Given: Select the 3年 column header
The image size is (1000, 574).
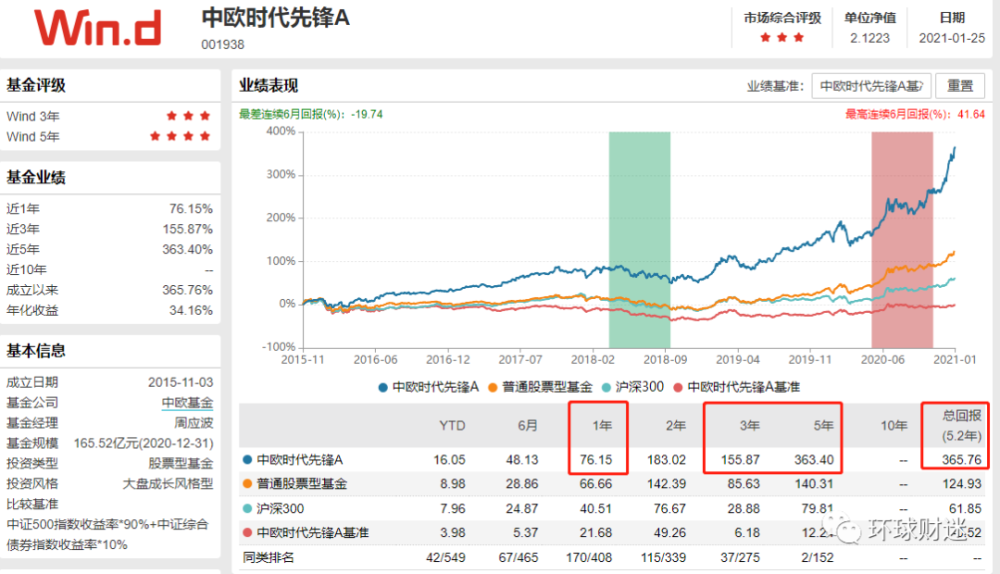Looking at the screenshot, I should [x=749, y=425].
